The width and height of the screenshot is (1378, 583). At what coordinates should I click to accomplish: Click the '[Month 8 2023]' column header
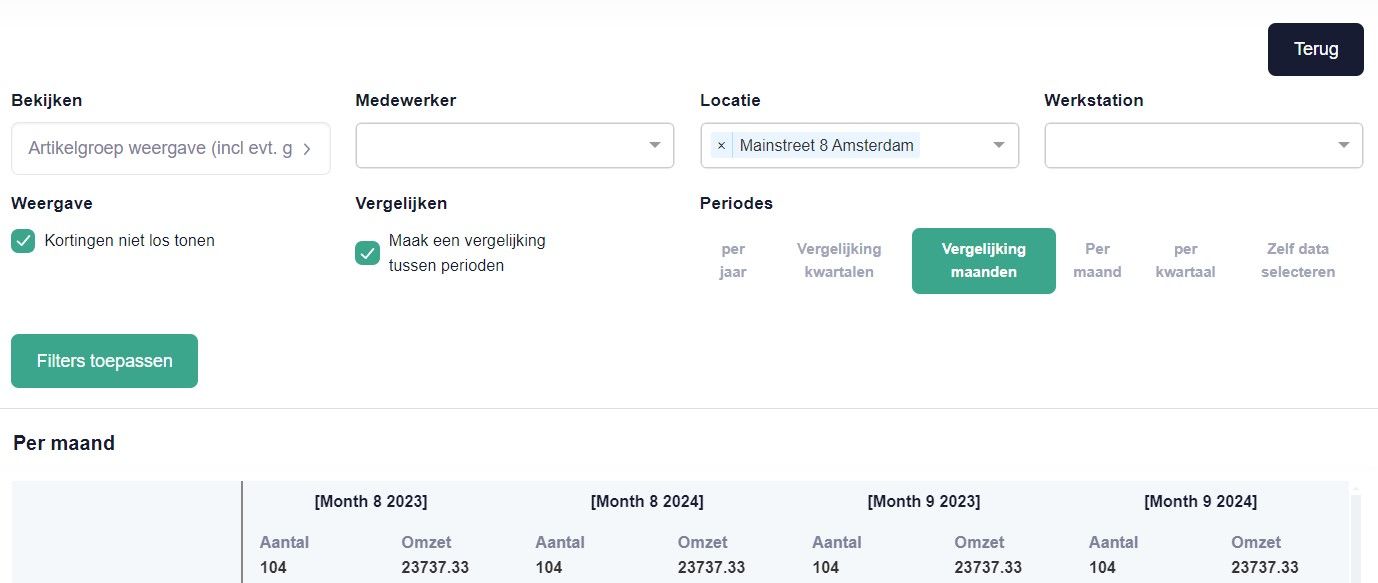[x=371, y=501]
